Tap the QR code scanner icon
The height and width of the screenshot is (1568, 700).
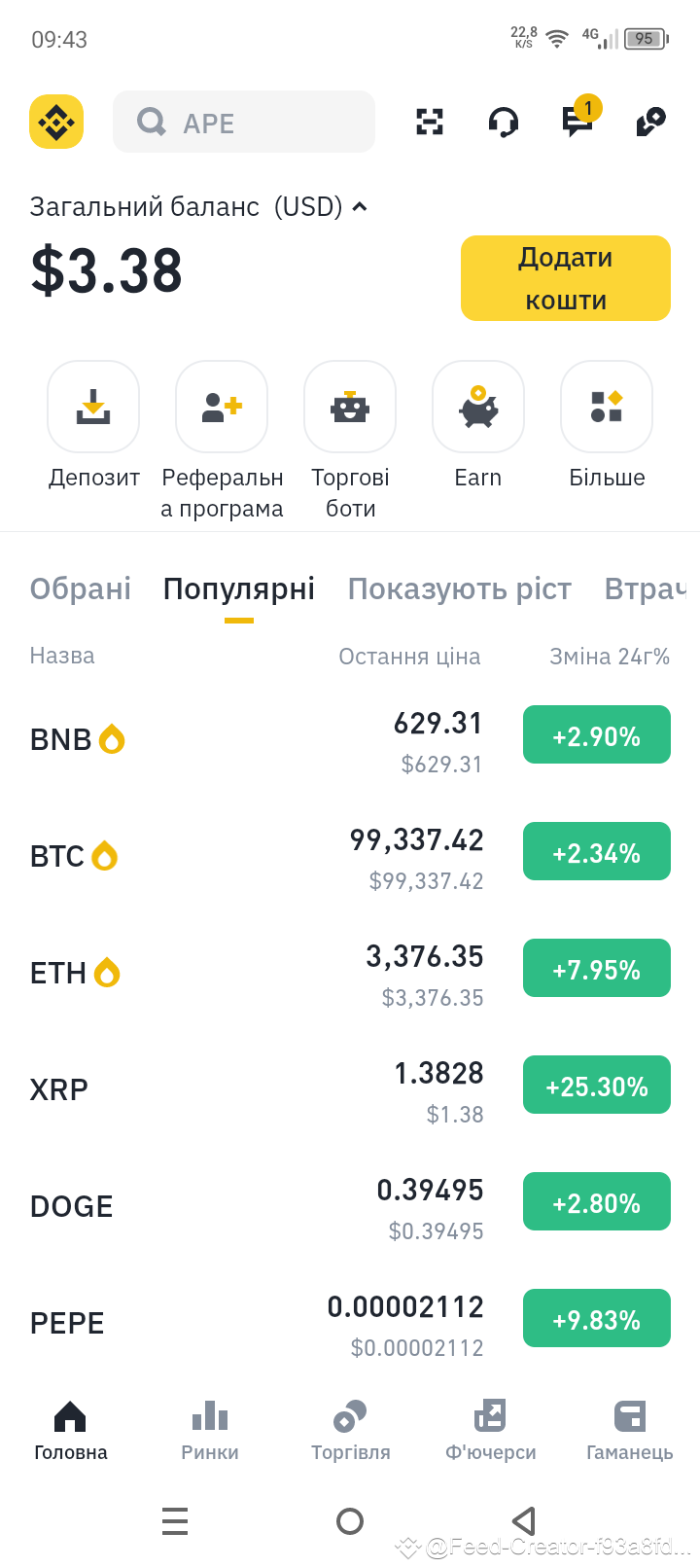pos(430,122)
